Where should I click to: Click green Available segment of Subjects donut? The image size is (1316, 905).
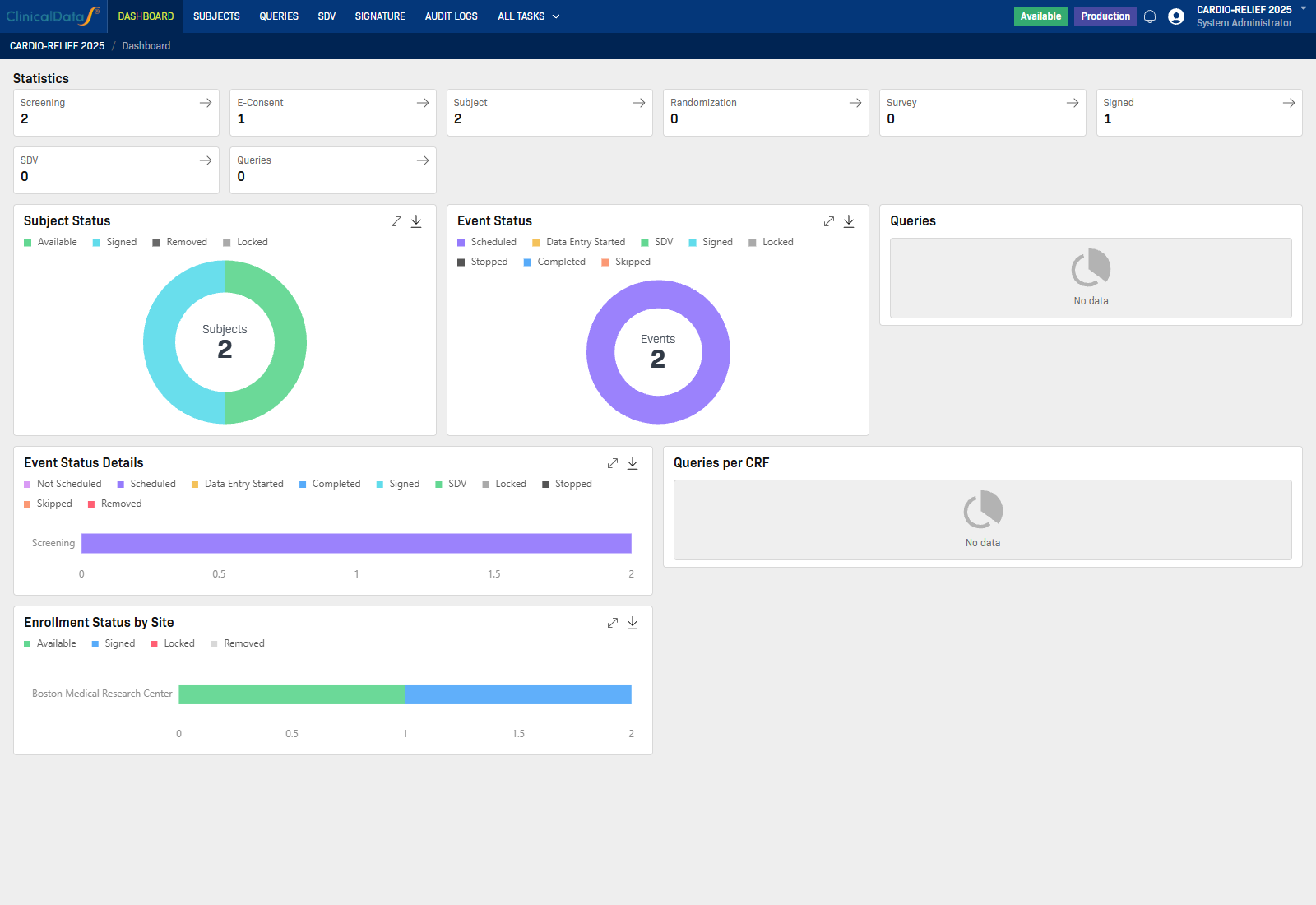(290, 342)
